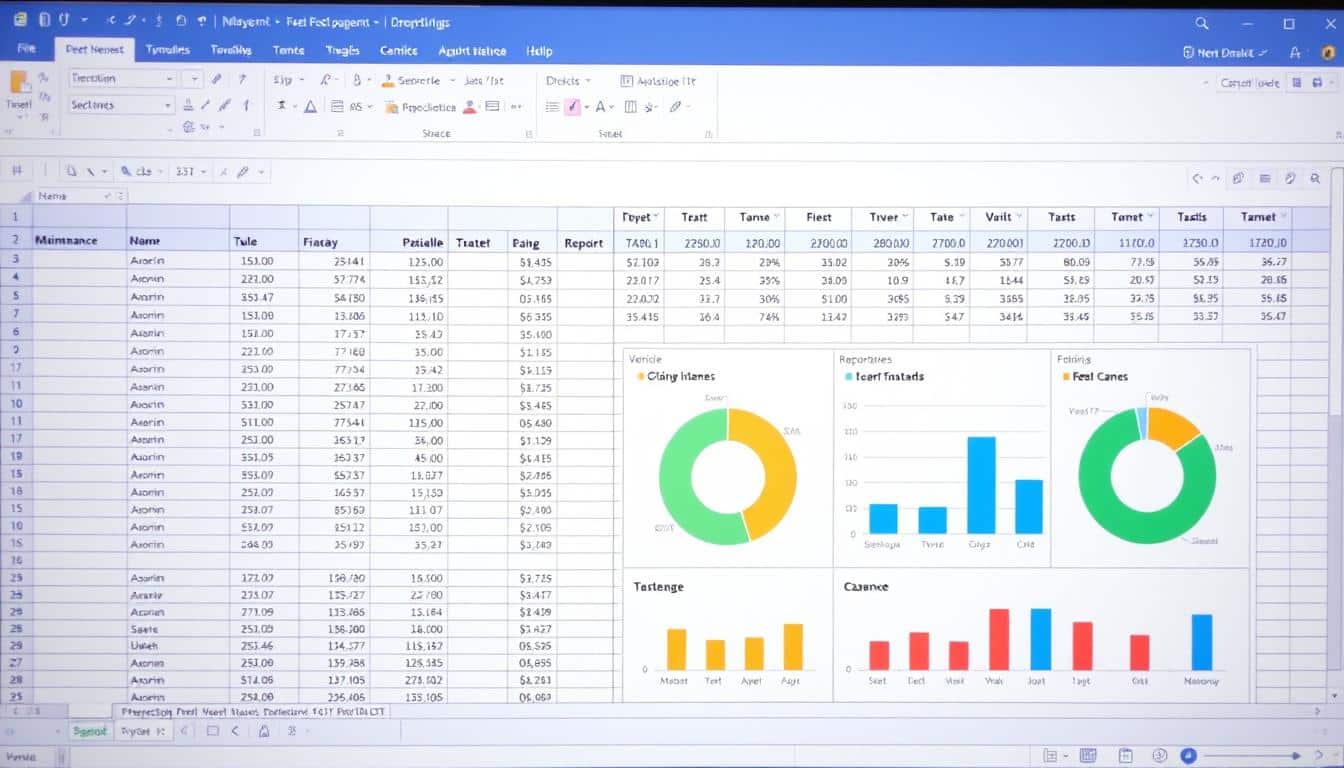Open the Tanse column filter dropdown
The height and width of the screenshot is (768, 1344).
[x=778, y=216]
